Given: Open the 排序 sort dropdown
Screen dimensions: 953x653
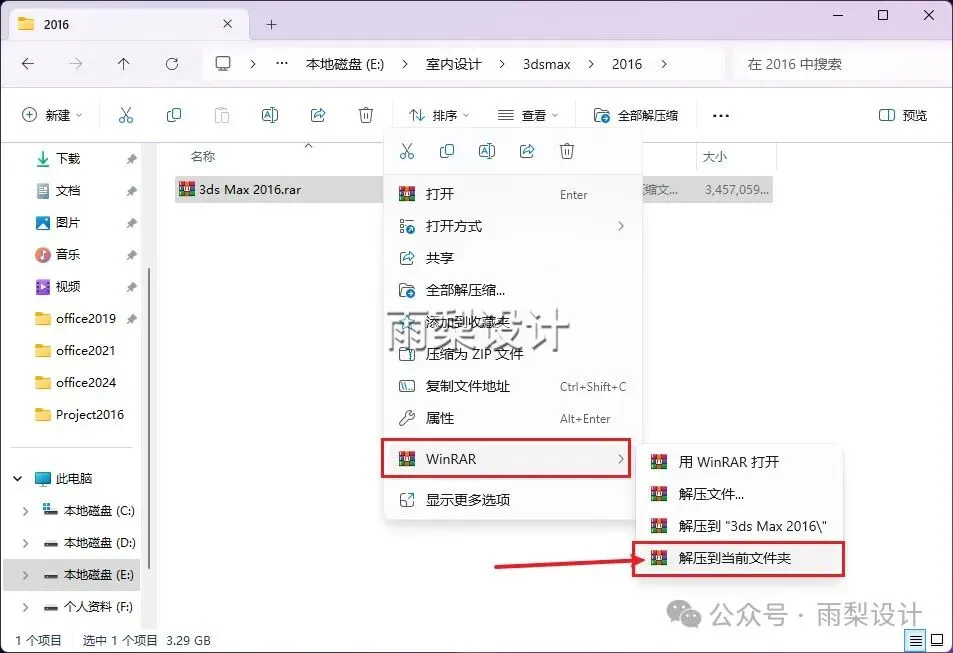Looking at the screenshot, I should point(439,115).
